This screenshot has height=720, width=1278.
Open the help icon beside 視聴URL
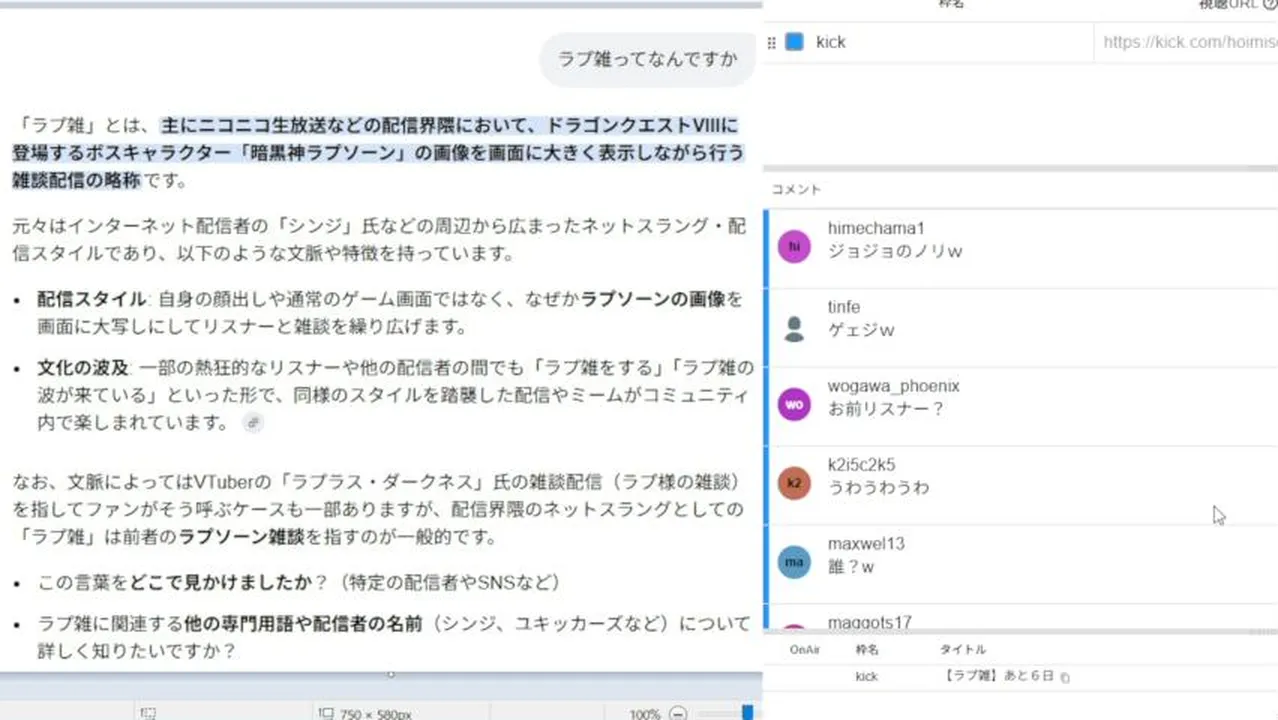[1270, 5]
